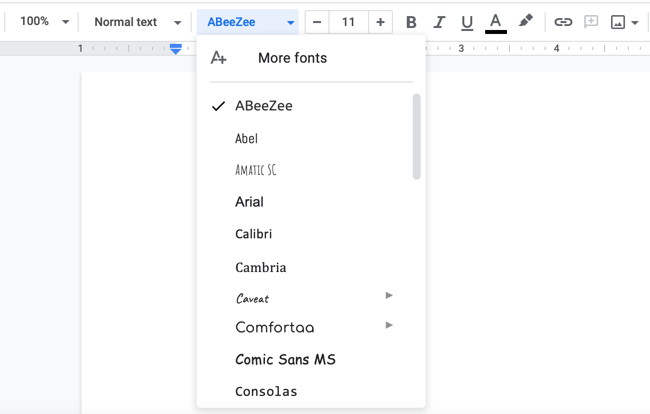Click the font size field
This screenshot has height=414, width=650.
tap(348, 22)
